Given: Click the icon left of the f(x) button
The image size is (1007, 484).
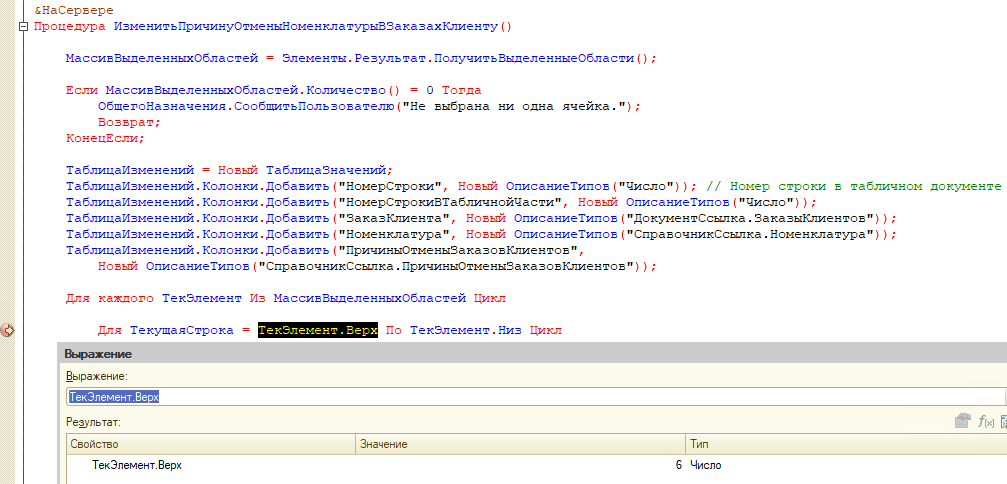Looking at the screenshot, I should (x=963, y=421).
